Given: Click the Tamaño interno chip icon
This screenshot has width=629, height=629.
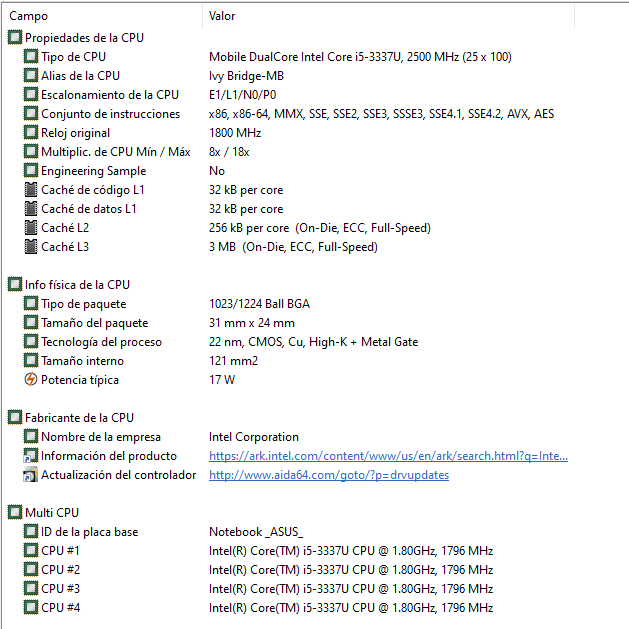Looking at the screenshot, I should 31,361.
